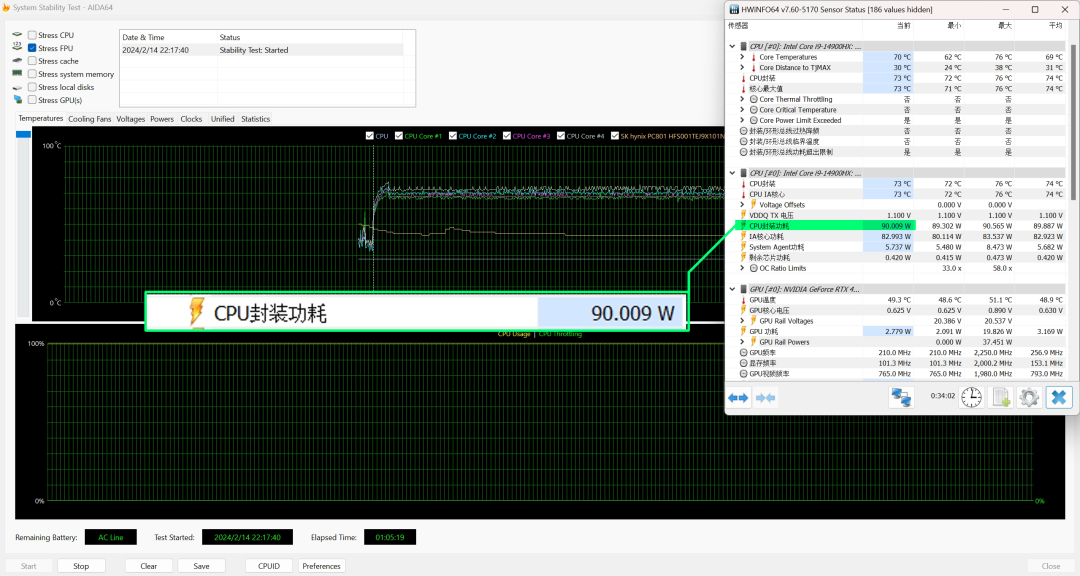The height and width of the screenshot is (576, 1080).
Task: Click the AIDA64 flame icon in title bar
Action: (6, 8)
